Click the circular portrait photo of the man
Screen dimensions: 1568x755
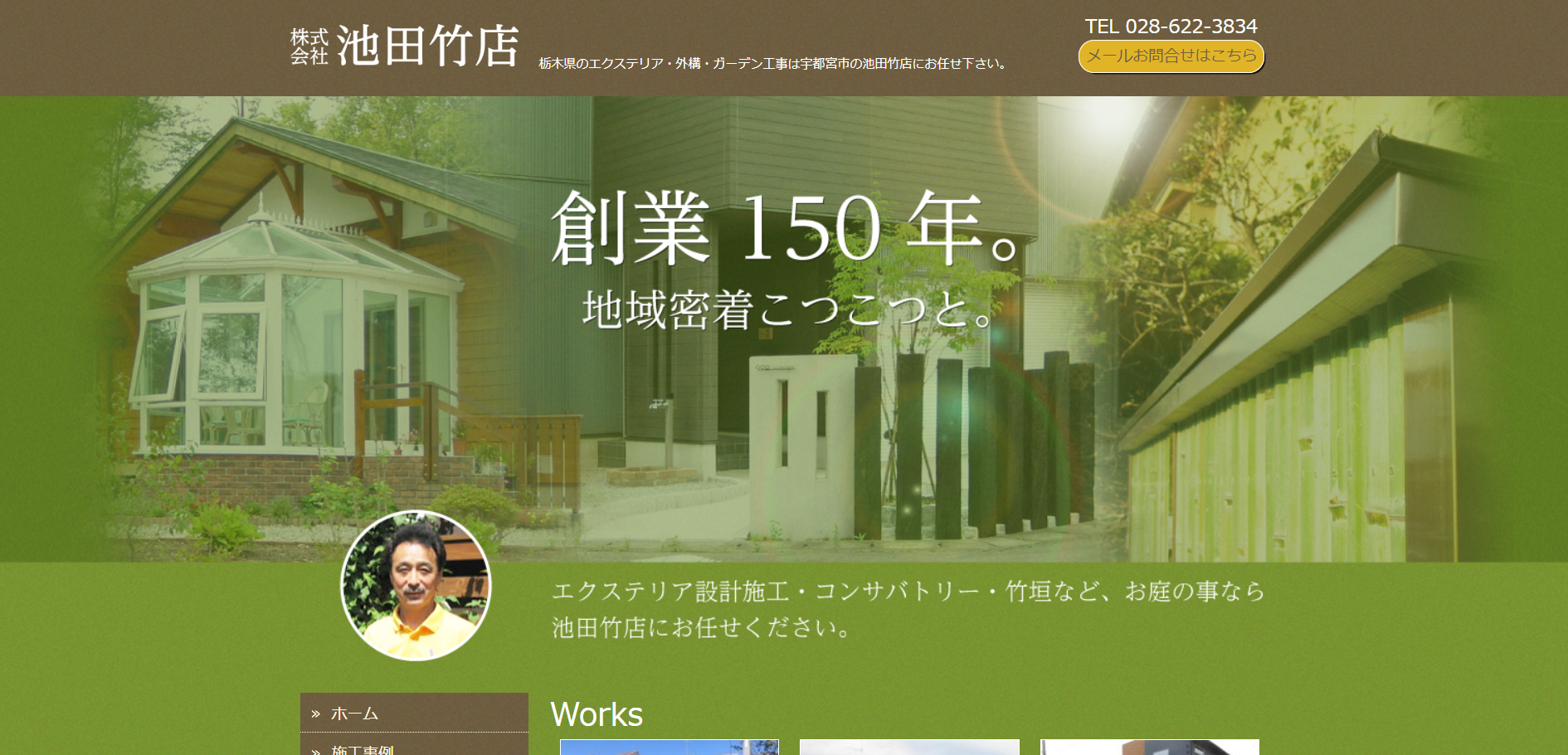point(416,586)
